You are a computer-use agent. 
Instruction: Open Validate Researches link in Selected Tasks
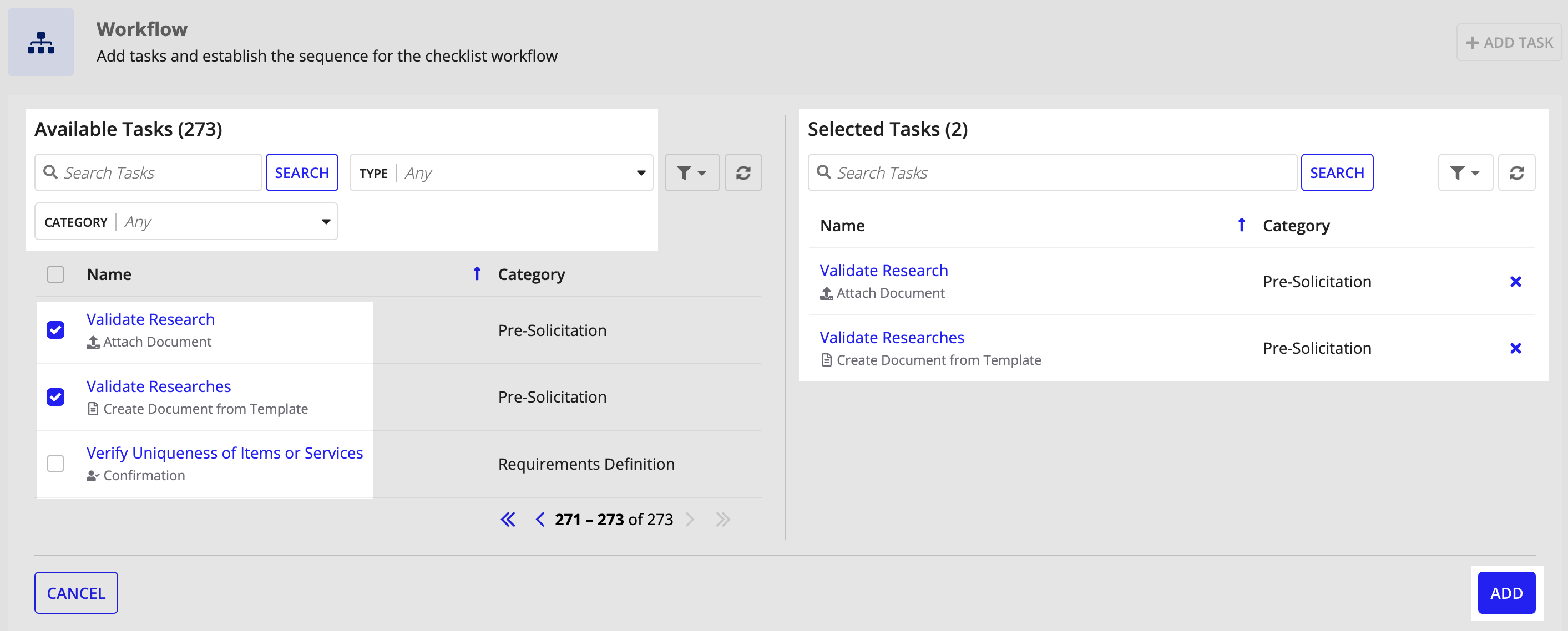point(892,337)
